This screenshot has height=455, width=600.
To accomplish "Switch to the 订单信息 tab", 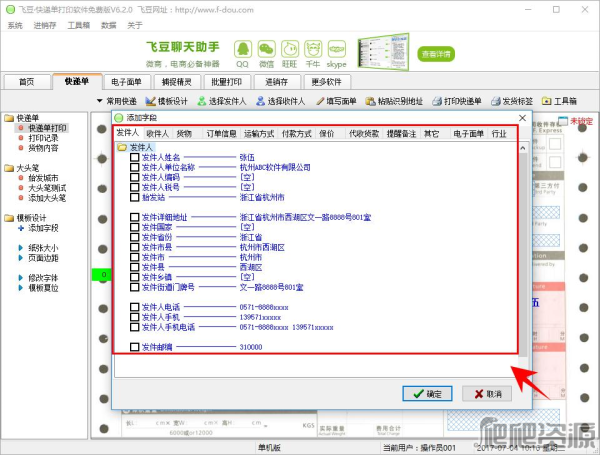I will coord(222,134).
